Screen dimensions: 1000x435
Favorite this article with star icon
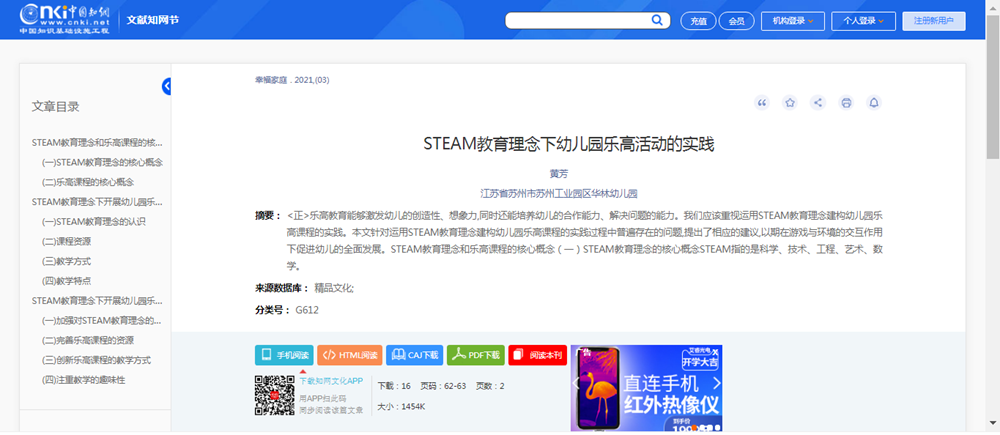[x=790, y=102]
